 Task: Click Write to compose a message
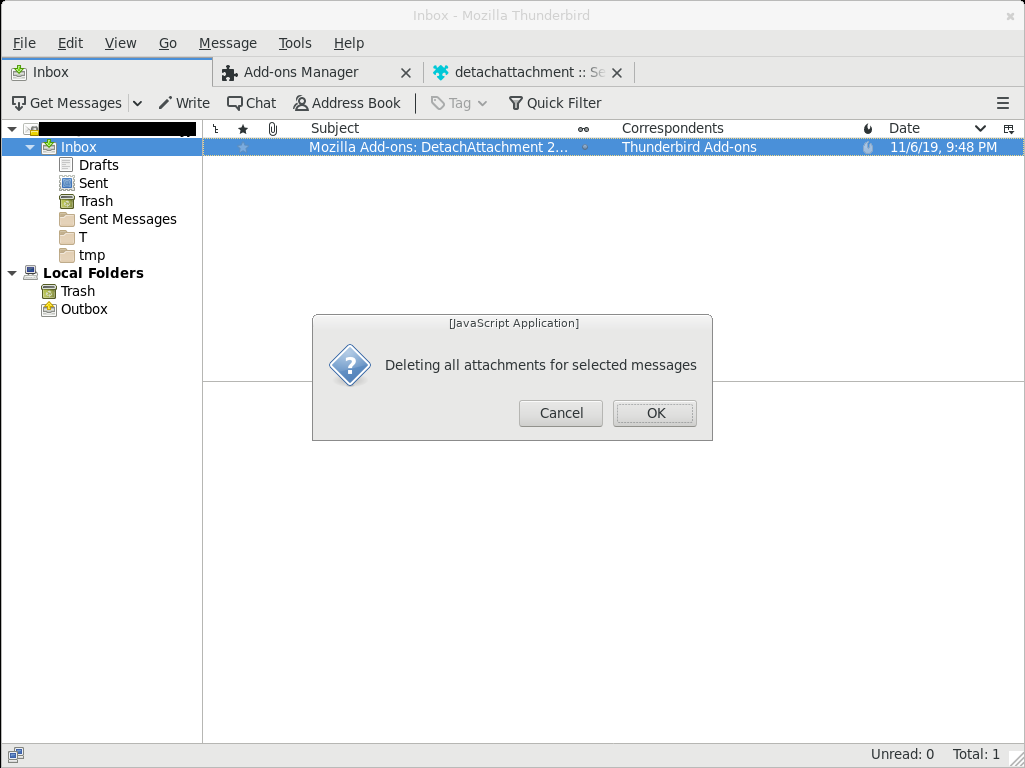184,103
